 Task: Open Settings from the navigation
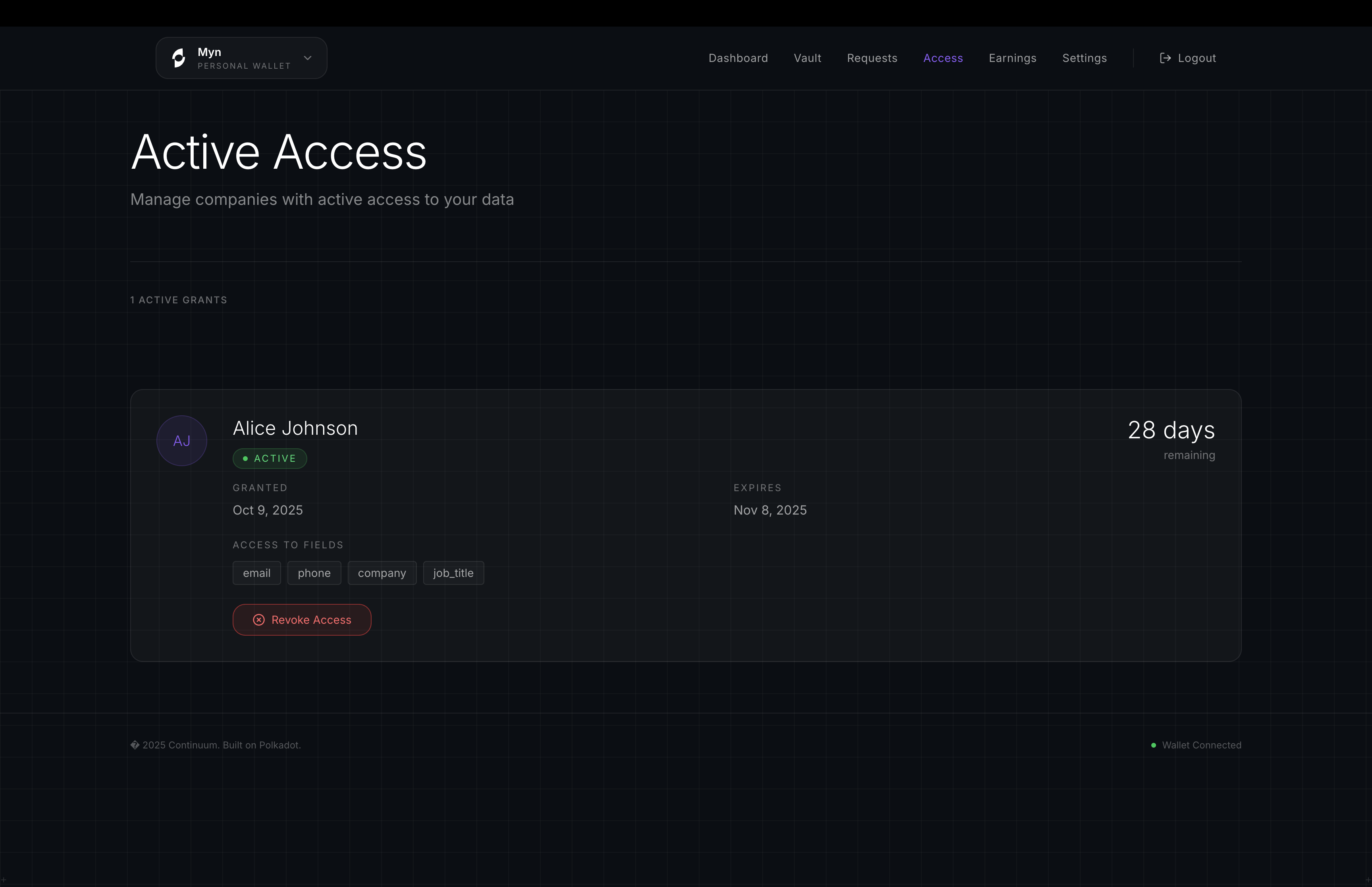tap(1084, 58)
